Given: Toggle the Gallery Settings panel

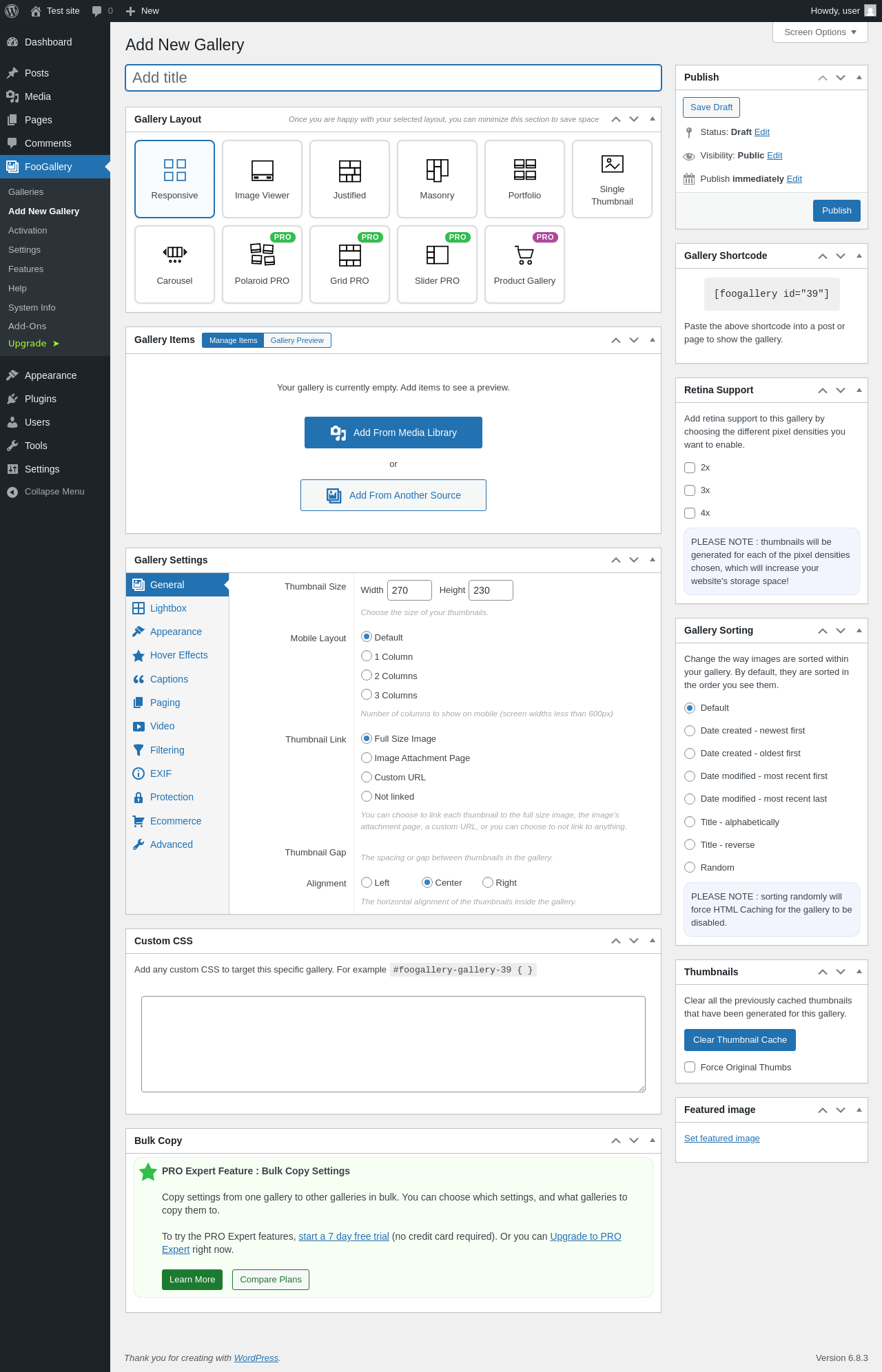Looking at the screenshot, I should tap(653, 560).
